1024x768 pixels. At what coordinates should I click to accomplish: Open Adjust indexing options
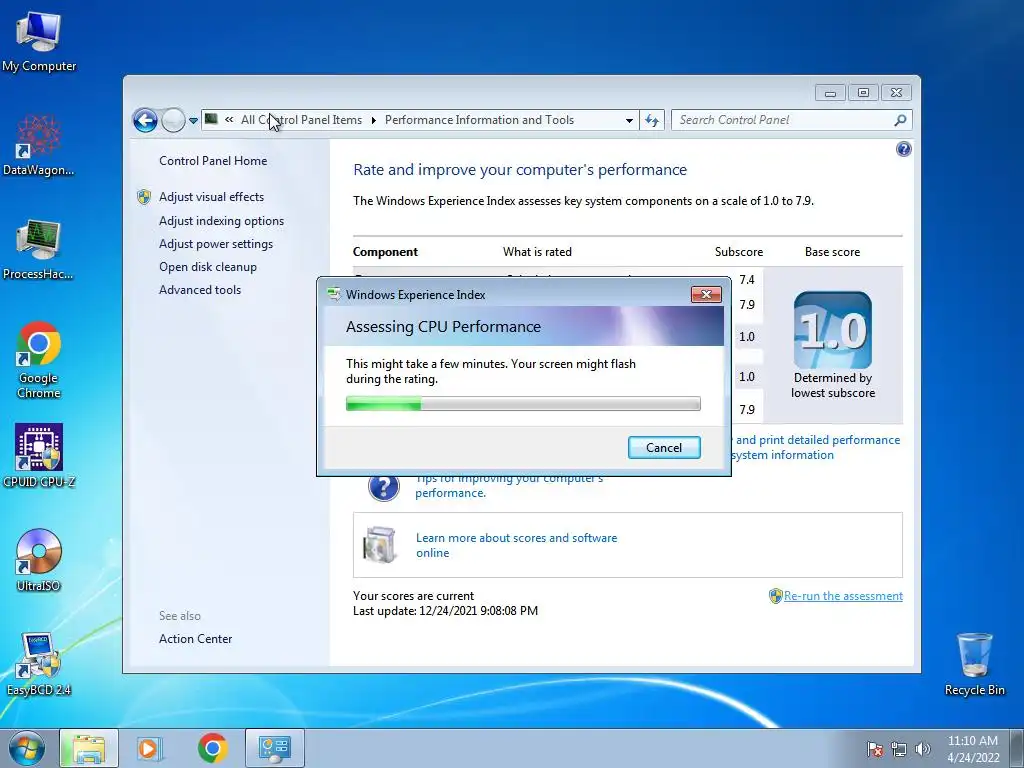(221, 221)
